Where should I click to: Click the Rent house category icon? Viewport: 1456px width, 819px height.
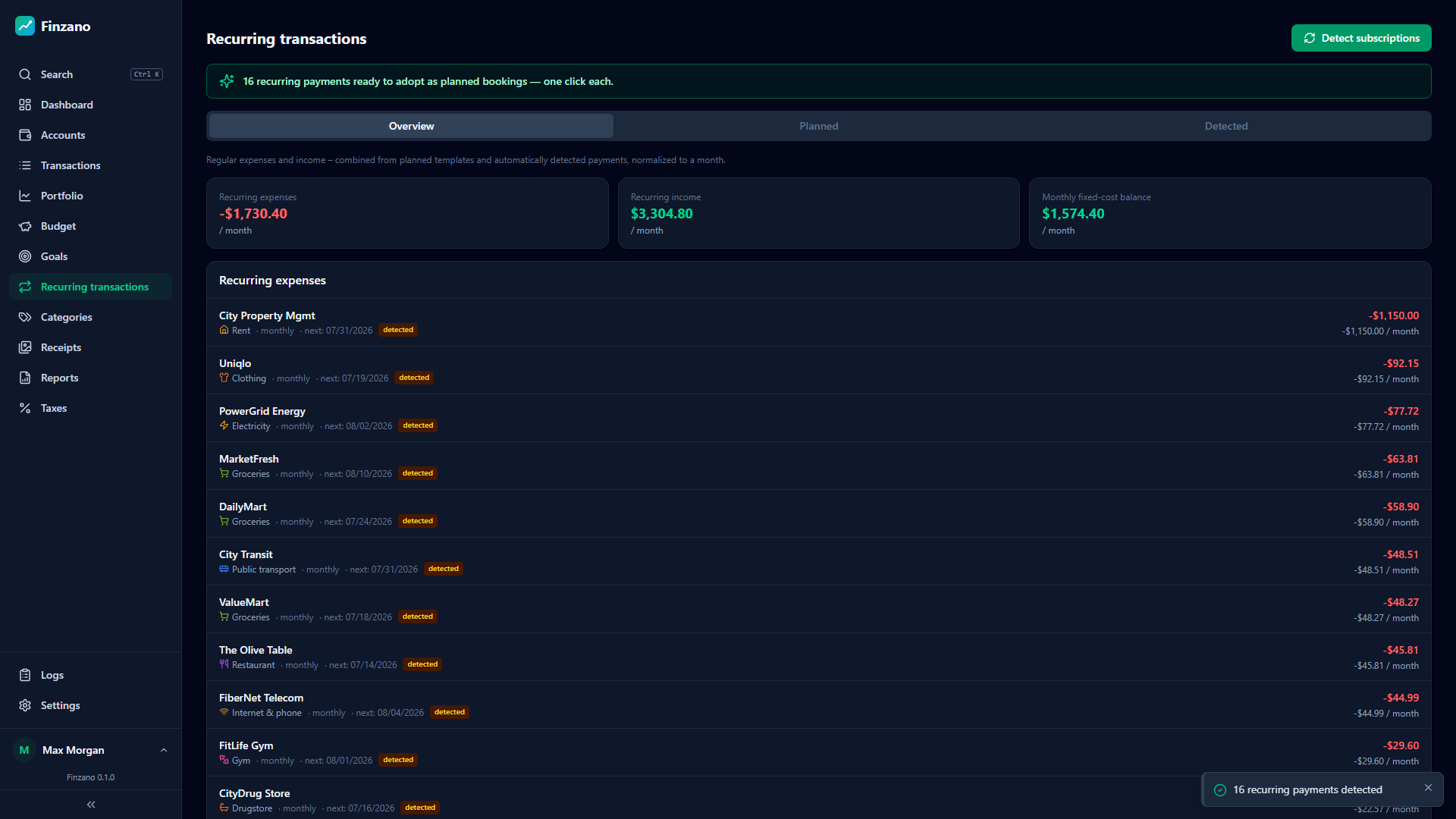224,330
